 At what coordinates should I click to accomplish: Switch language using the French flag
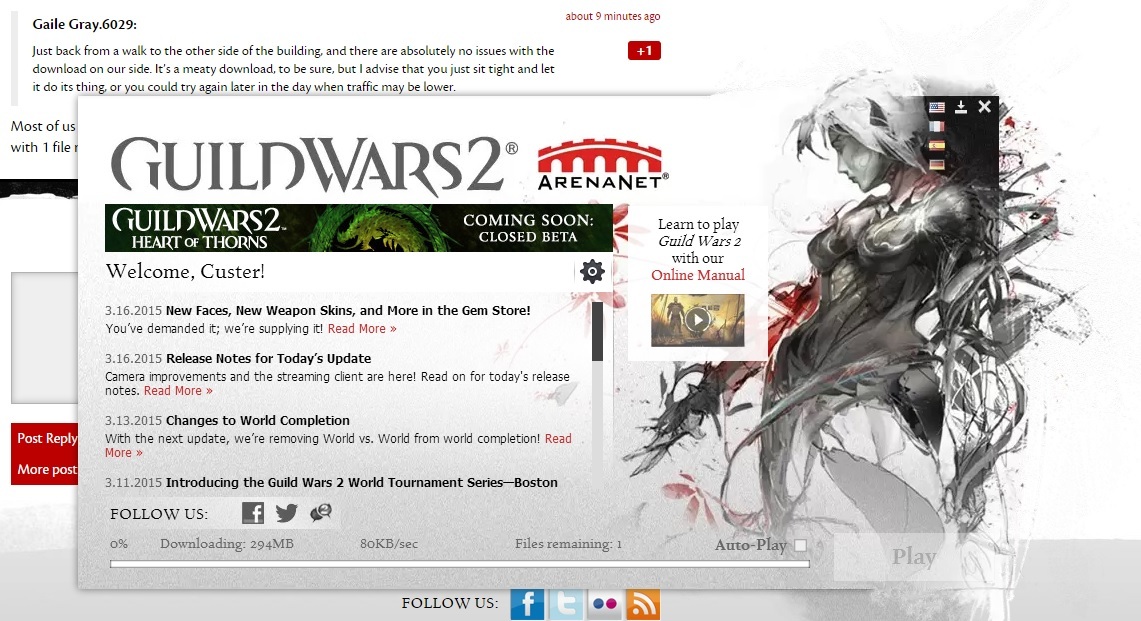click(x=937, y=126)
